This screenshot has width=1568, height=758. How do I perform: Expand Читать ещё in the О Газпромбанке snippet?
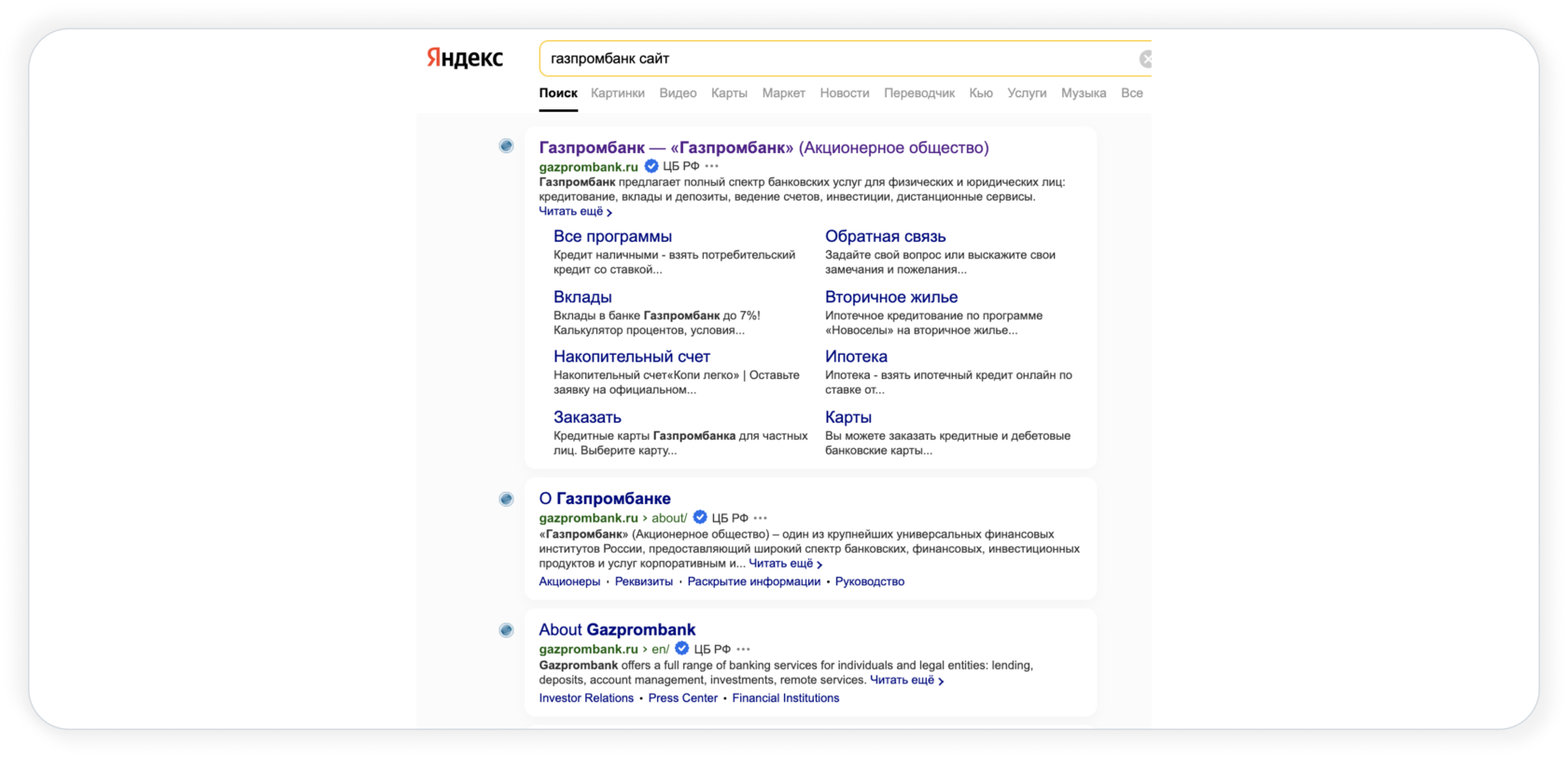785,564
